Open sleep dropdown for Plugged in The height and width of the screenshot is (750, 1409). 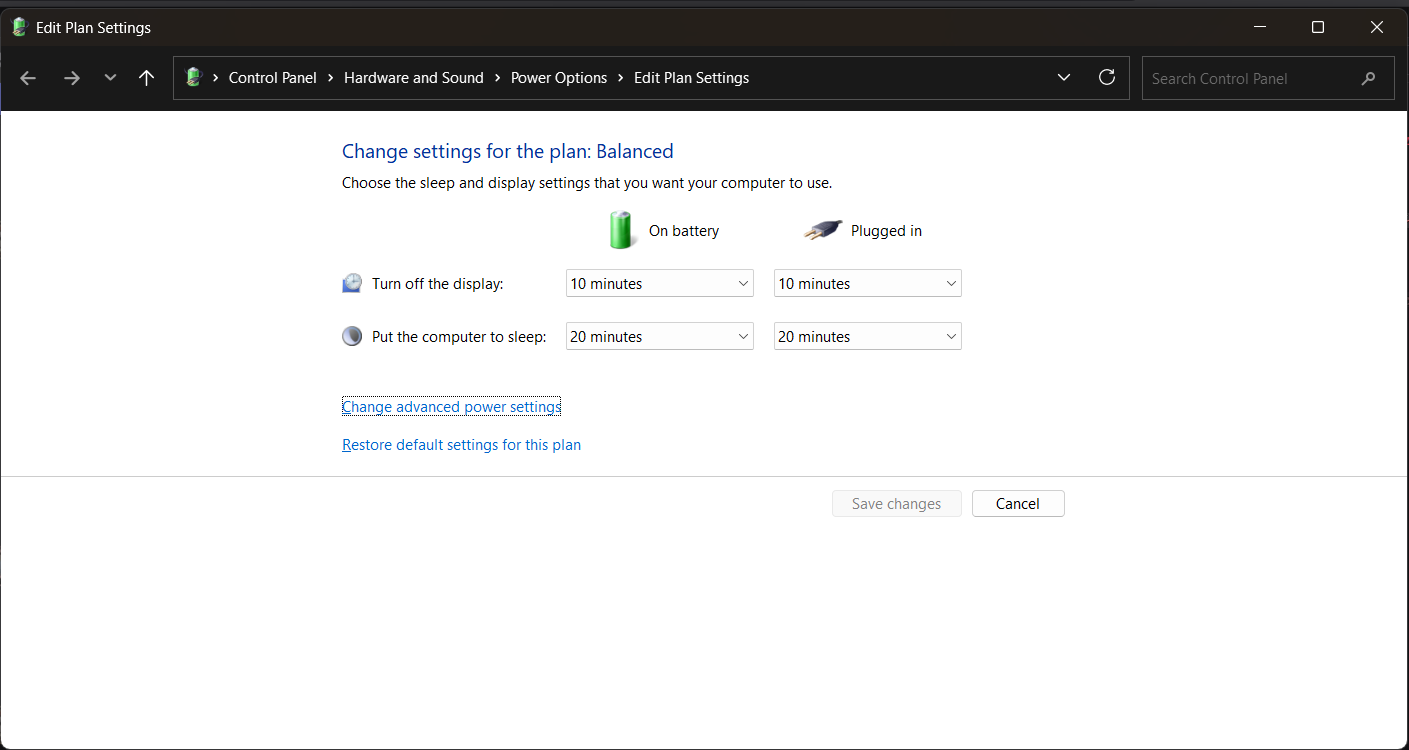tap(868, 337)
